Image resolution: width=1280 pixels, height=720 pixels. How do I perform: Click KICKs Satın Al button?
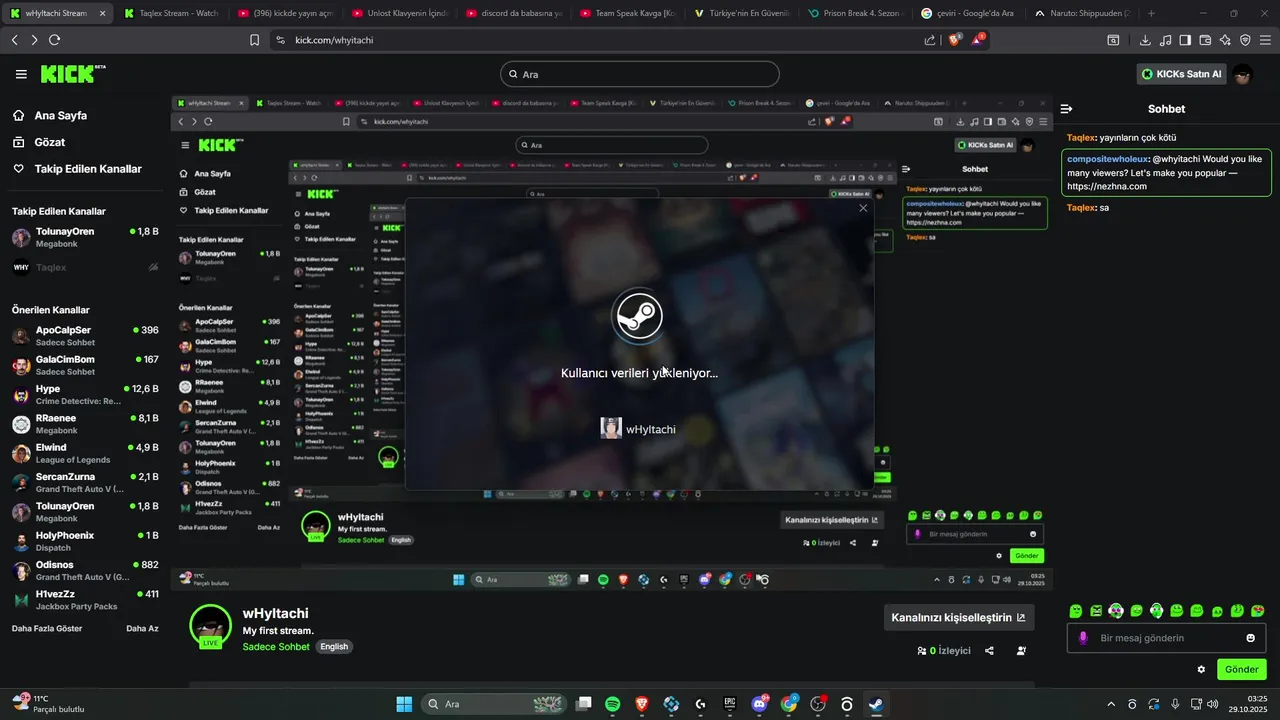1182,74
